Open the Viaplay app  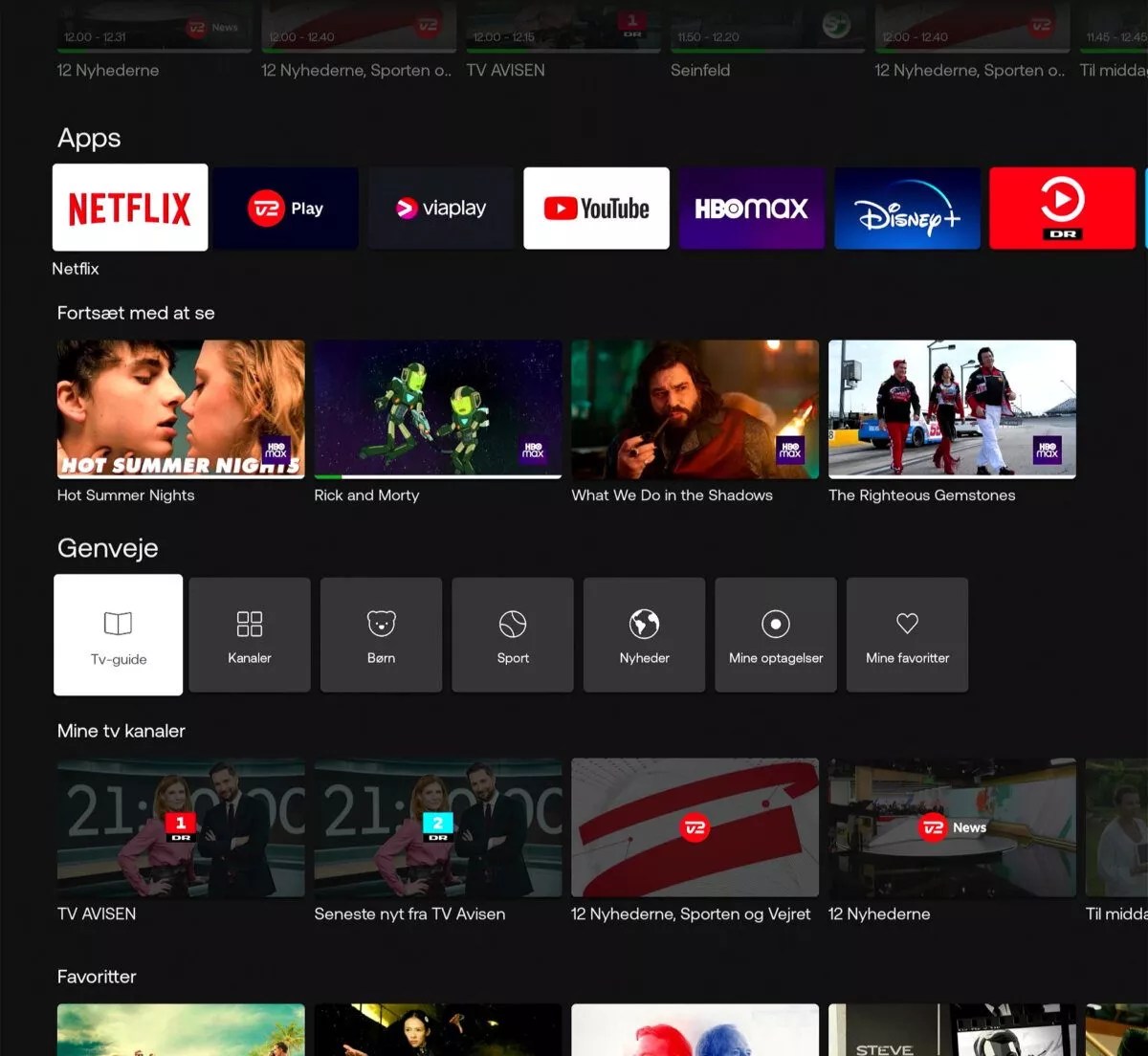[440, 208]
